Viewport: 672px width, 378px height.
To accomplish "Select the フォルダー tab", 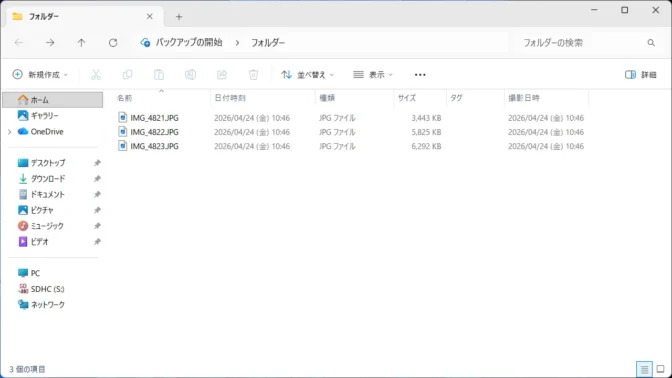I will [84, 16].
